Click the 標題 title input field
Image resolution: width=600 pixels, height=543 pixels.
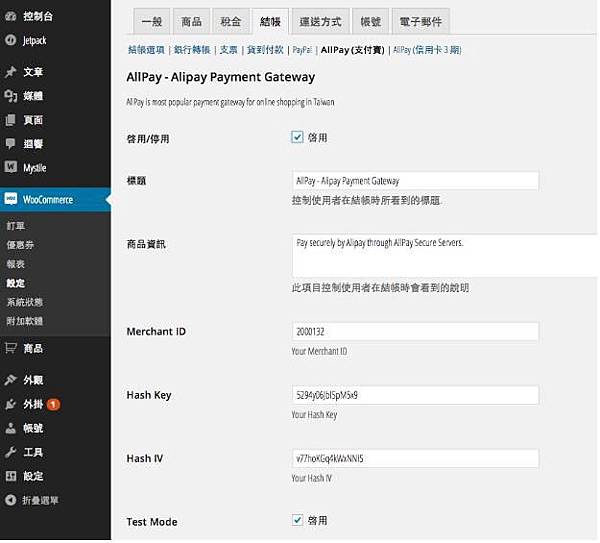click(x=415, y=181)
